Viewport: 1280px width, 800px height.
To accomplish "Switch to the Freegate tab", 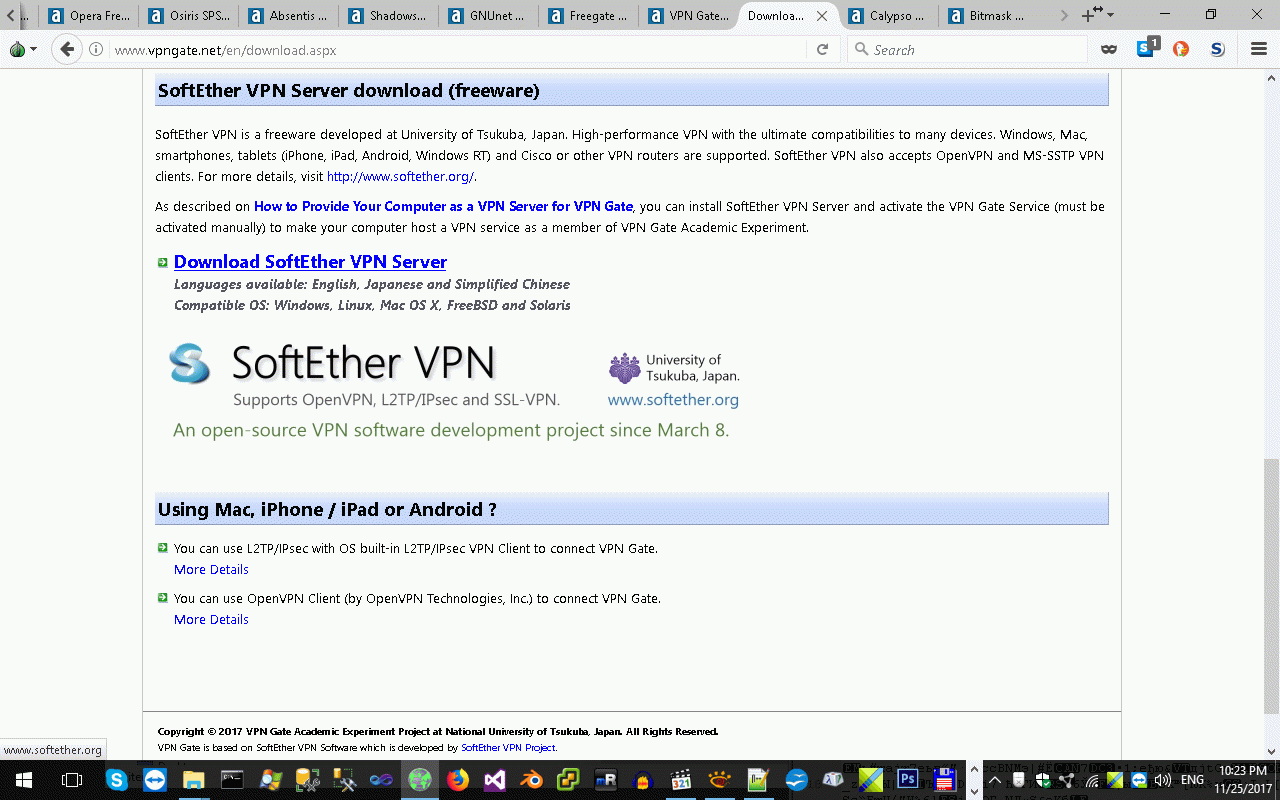I will [589, 16].
